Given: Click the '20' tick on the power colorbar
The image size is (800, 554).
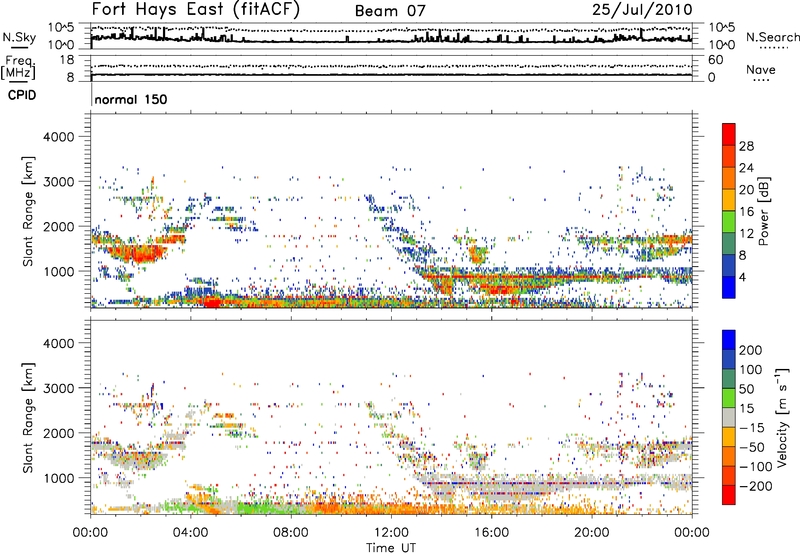Looking at the screenshot, I should click(x=746, y=190).
